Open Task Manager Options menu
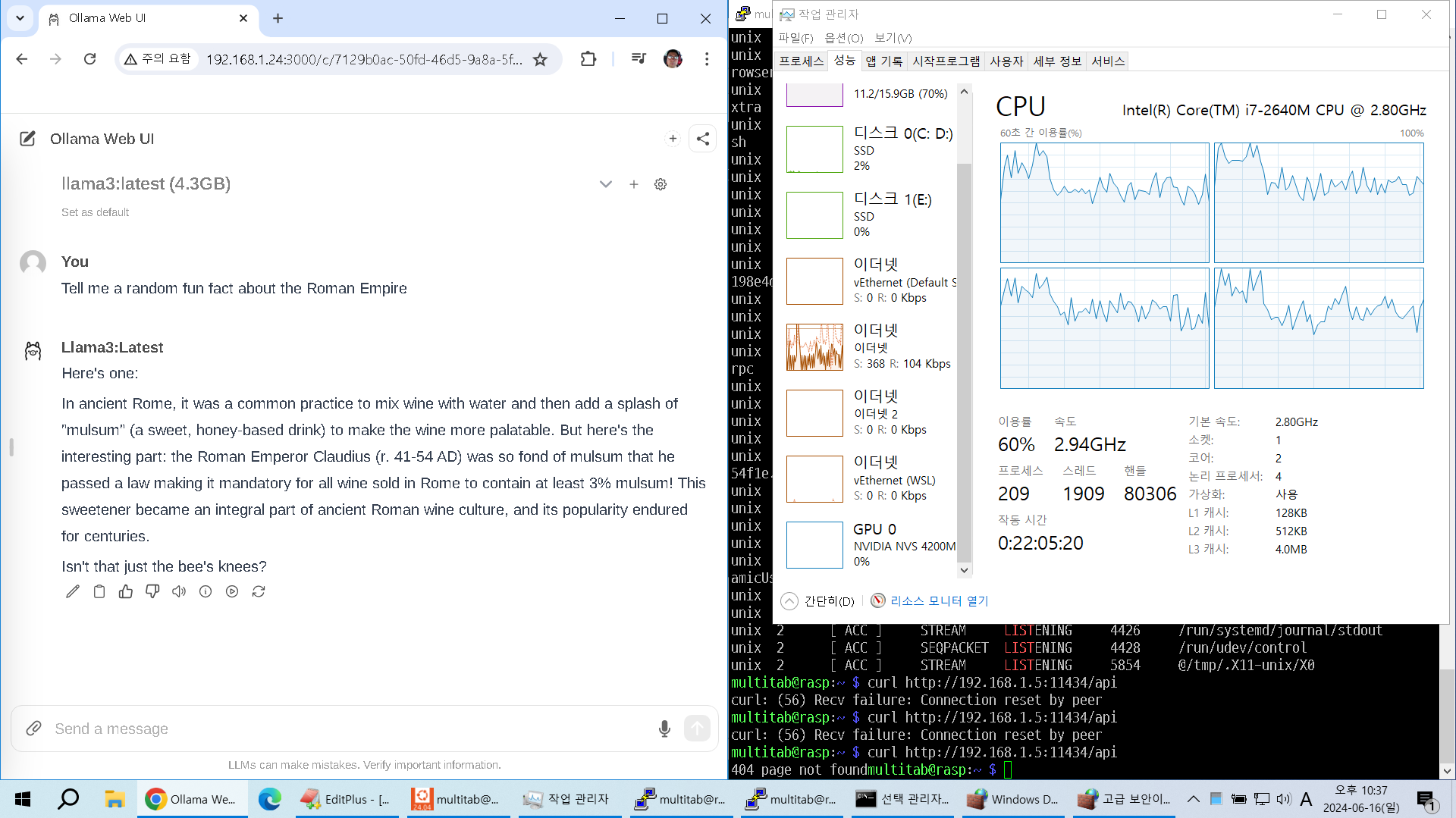This screenshot has height=818, width=1456. [x=844, y=38]
